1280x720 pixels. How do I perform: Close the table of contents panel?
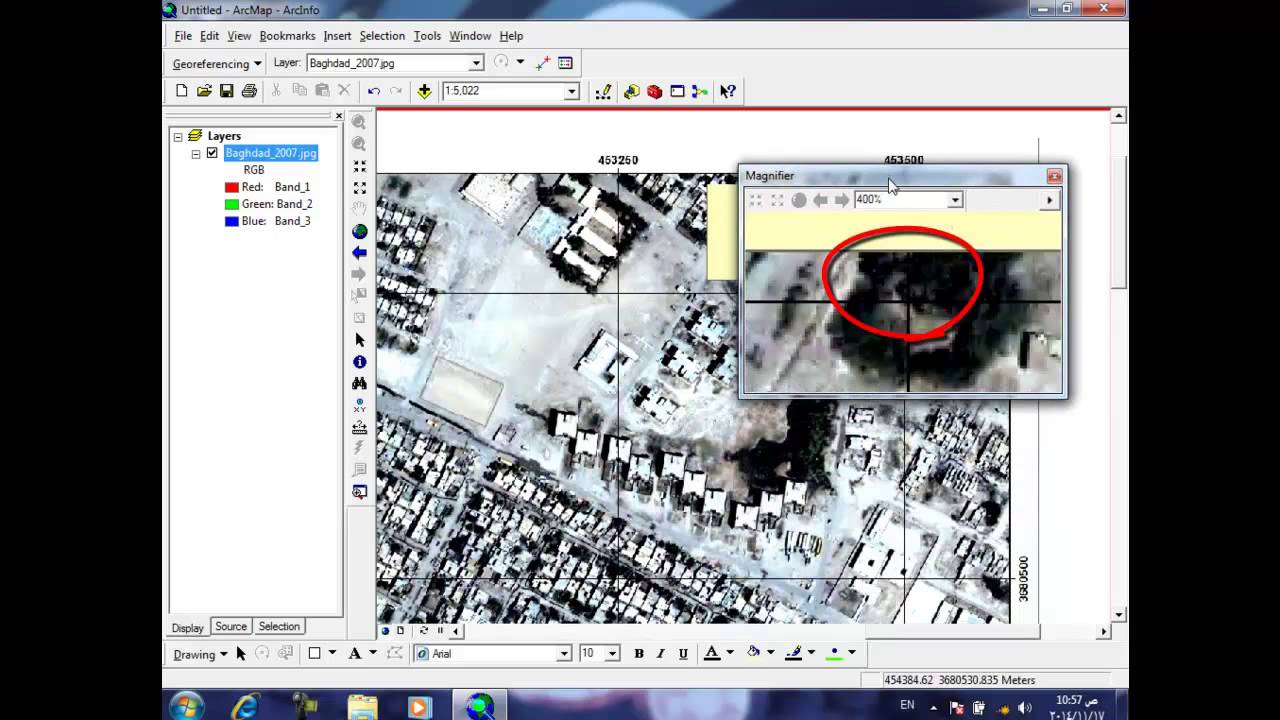tap(338, 116)
